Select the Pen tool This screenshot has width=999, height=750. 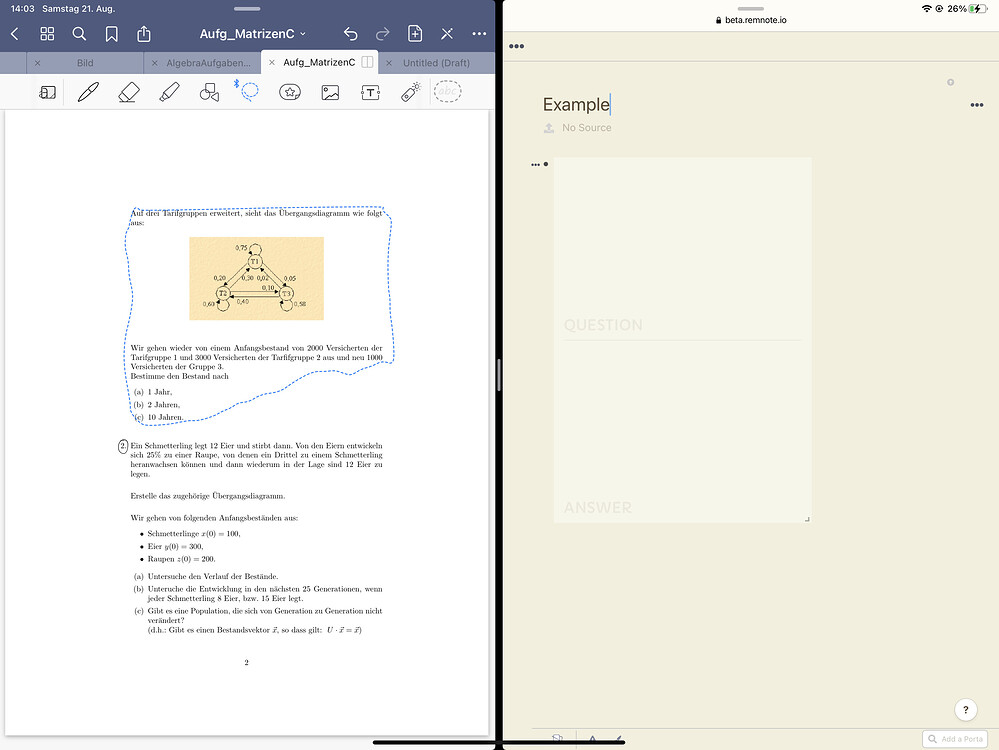click(x=87, y=91)
